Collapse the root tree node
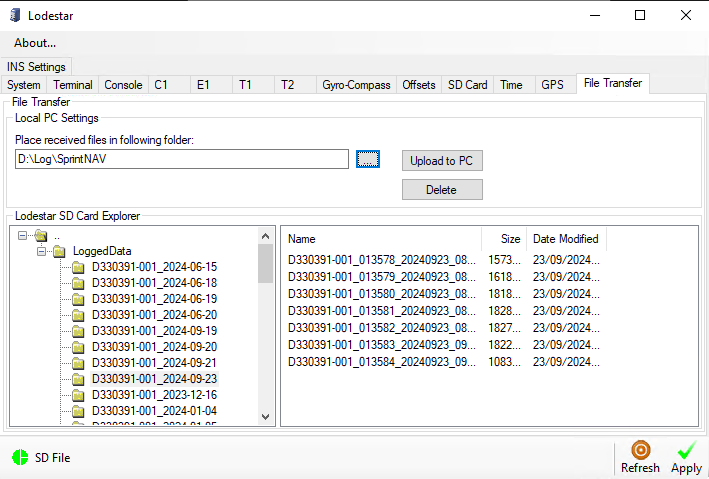 pos(24,236)
